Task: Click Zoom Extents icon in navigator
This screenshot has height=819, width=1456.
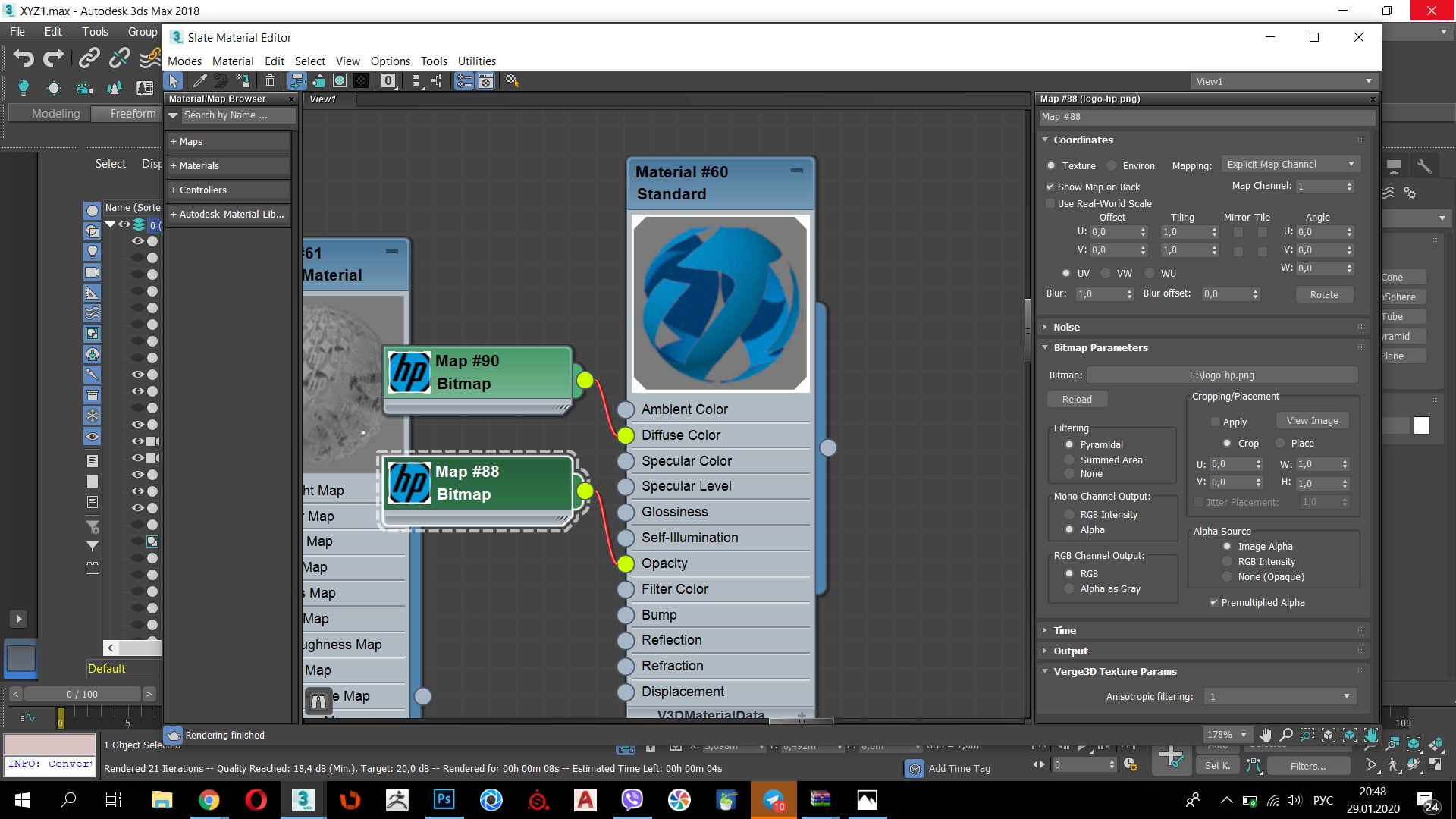Action: pos(1329,734)
